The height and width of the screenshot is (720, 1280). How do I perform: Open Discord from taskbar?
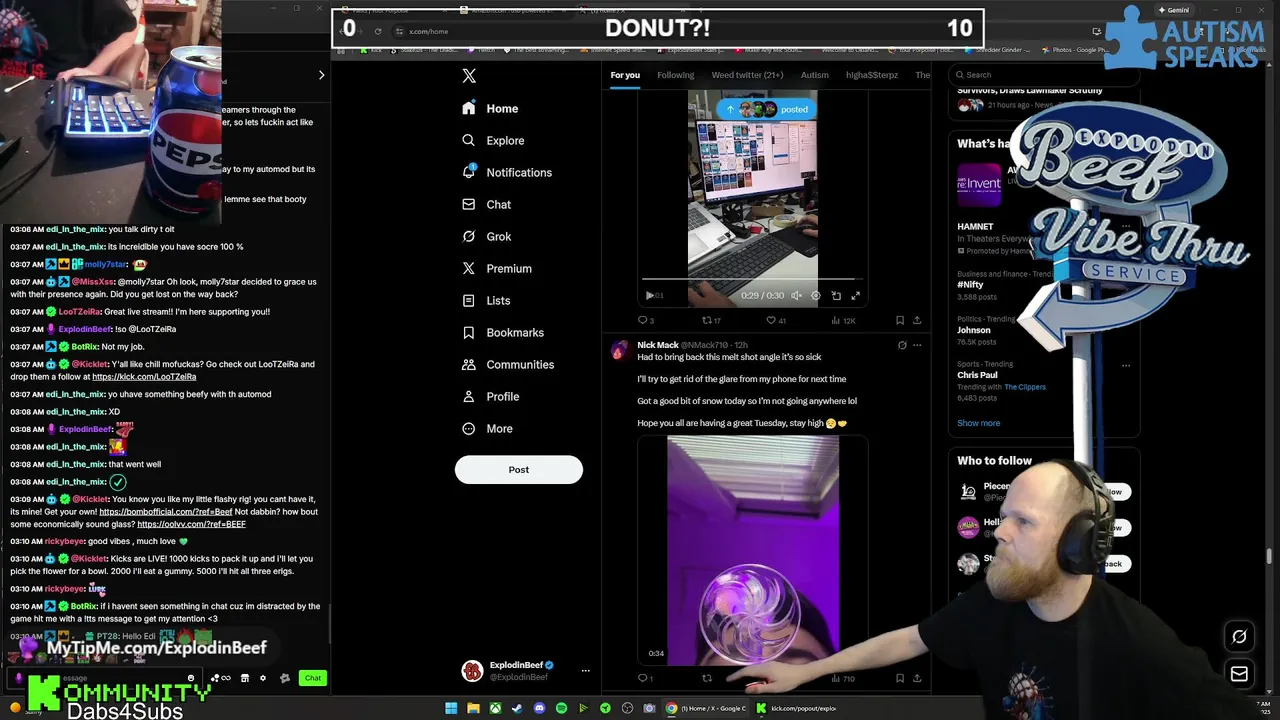[539, 708]
